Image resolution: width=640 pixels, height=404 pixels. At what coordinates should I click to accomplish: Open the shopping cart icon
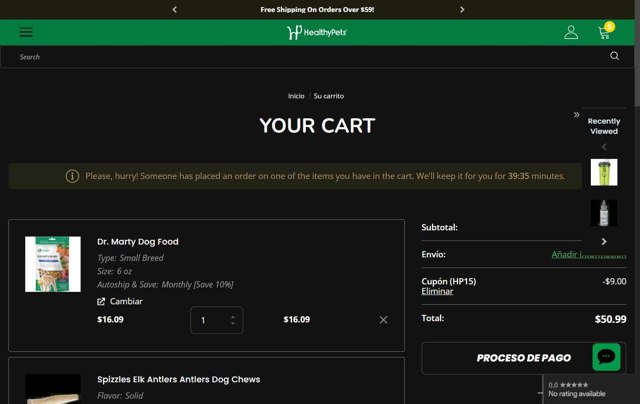605,31
